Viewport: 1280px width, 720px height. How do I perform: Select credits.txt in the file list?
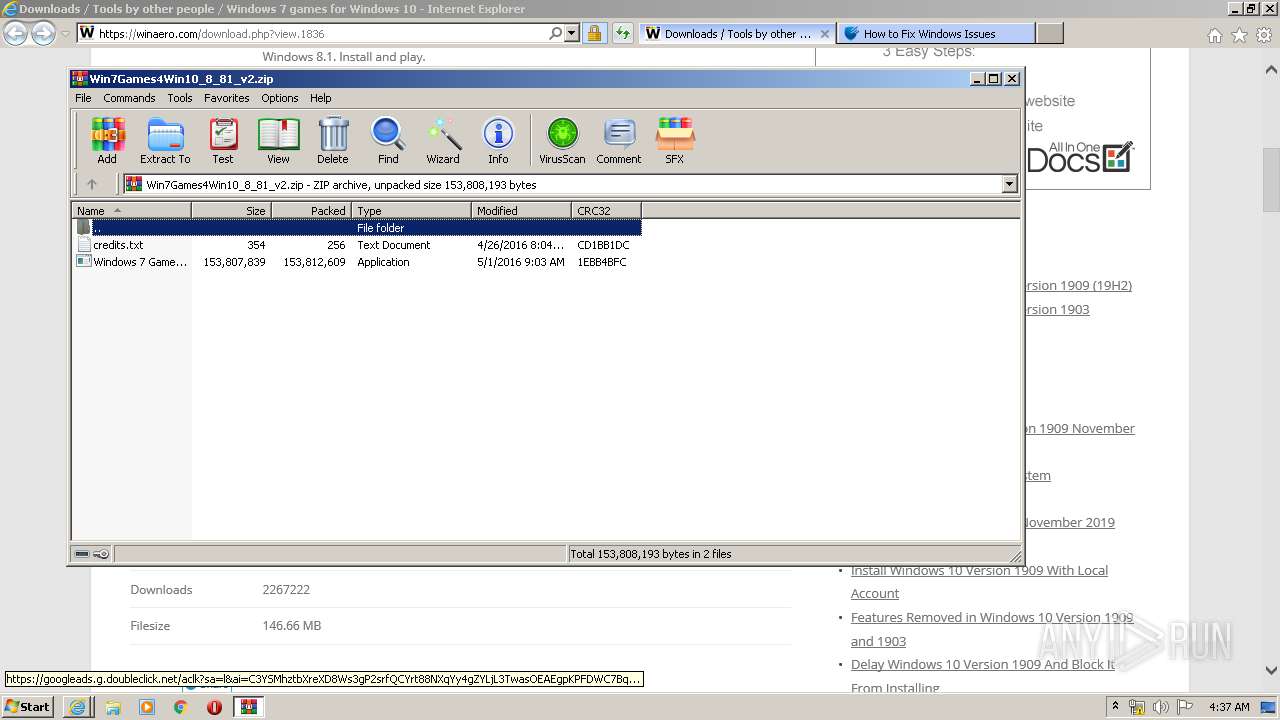tap(118, 245)
